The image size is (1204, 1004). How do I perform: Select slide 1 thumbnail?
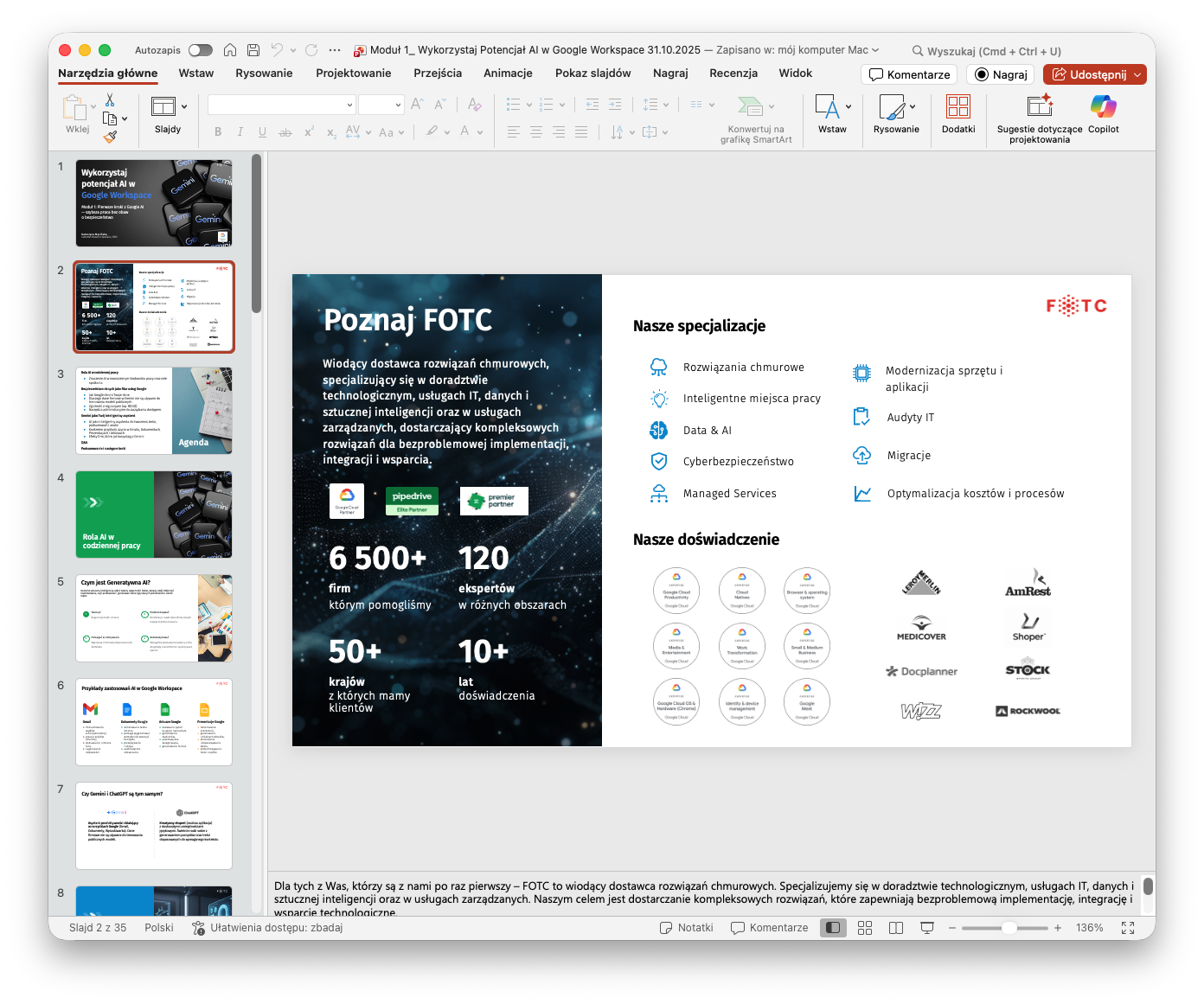[154, 203]
